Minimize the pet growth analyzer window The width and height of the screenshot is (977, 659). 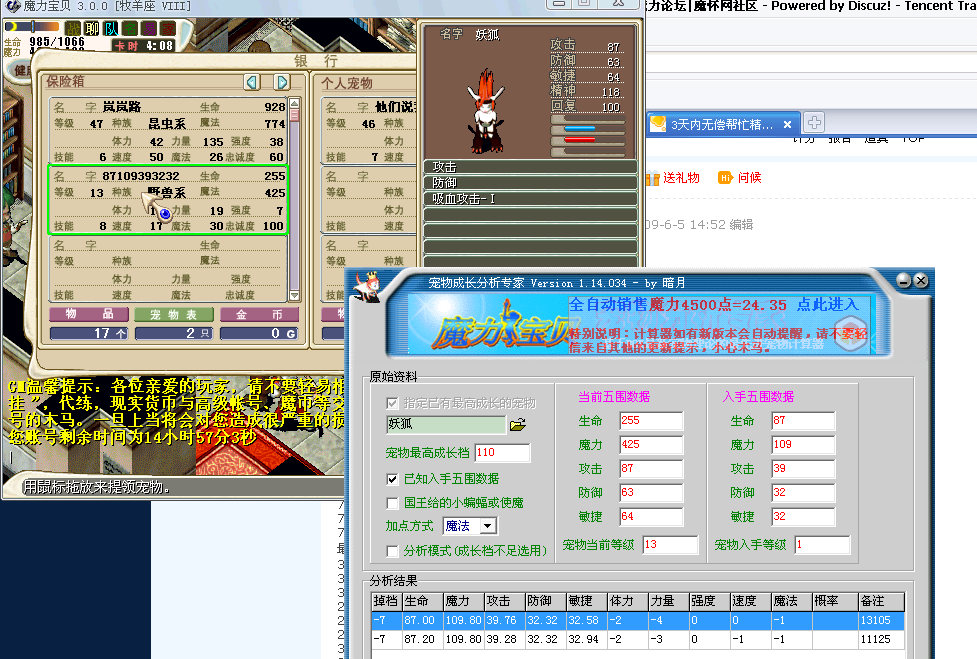pos(903,281)
